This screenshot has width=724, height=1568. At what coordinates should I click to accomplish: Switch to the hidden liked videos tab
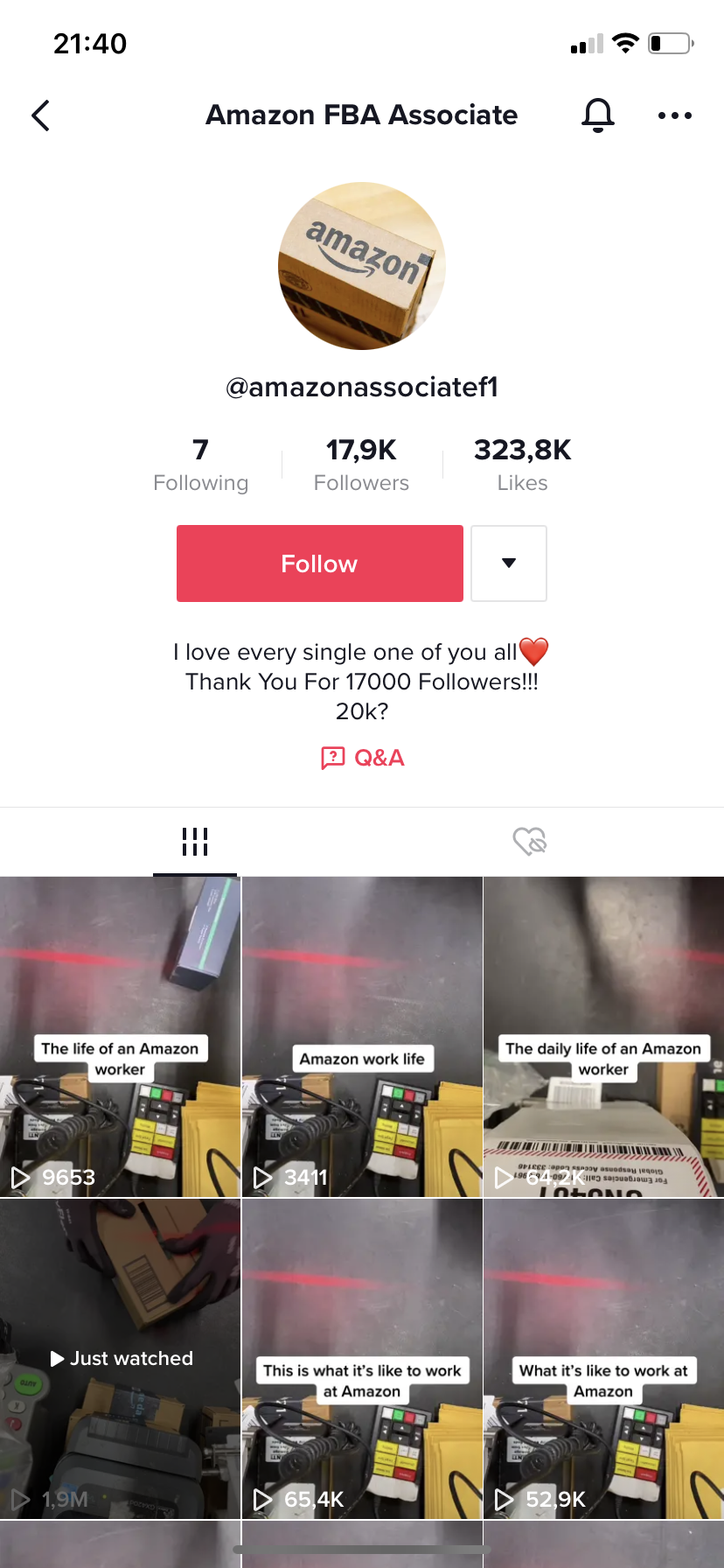click(x=530, y=842)
